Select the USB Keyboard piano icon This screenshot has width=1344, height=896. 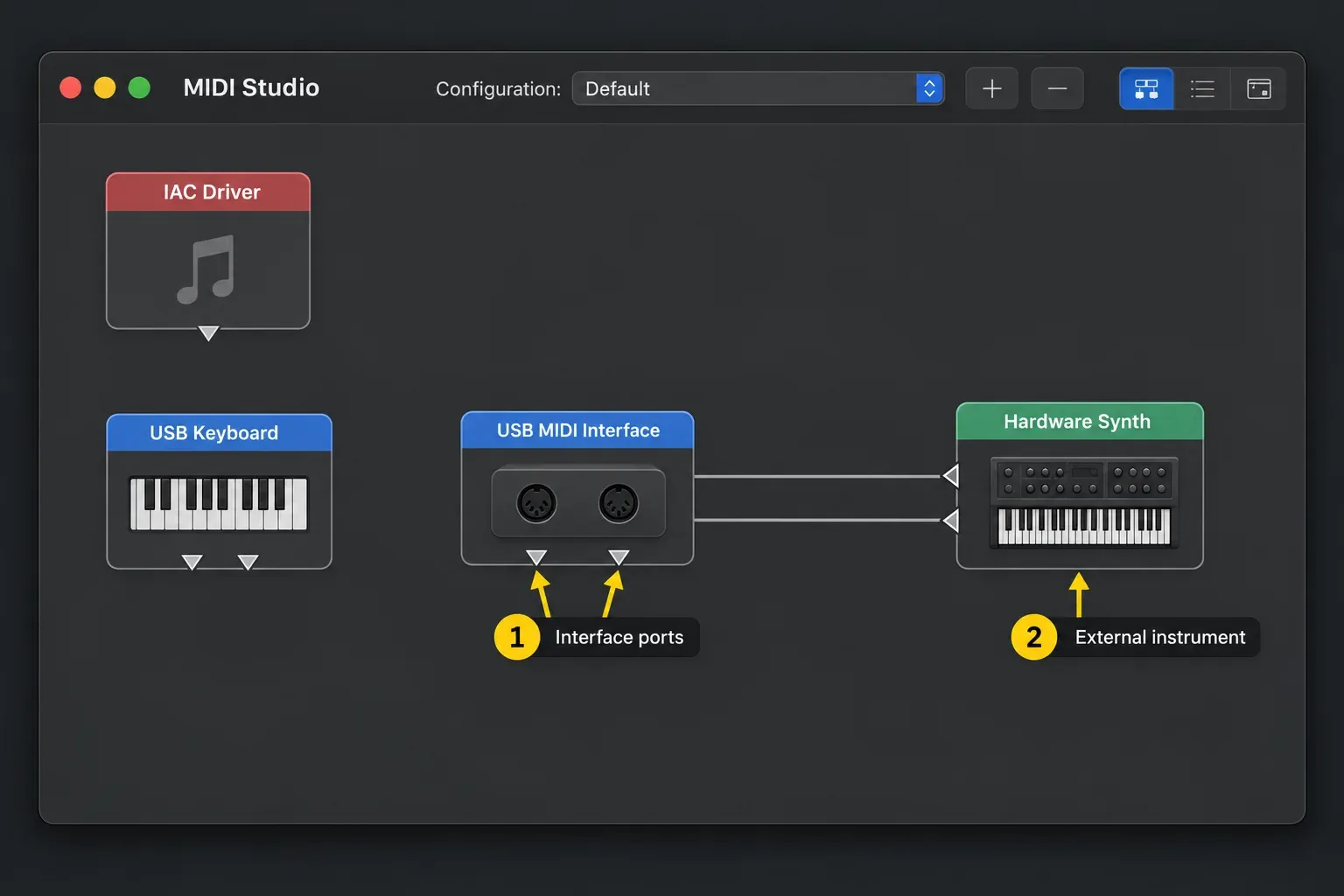point(219,504)
